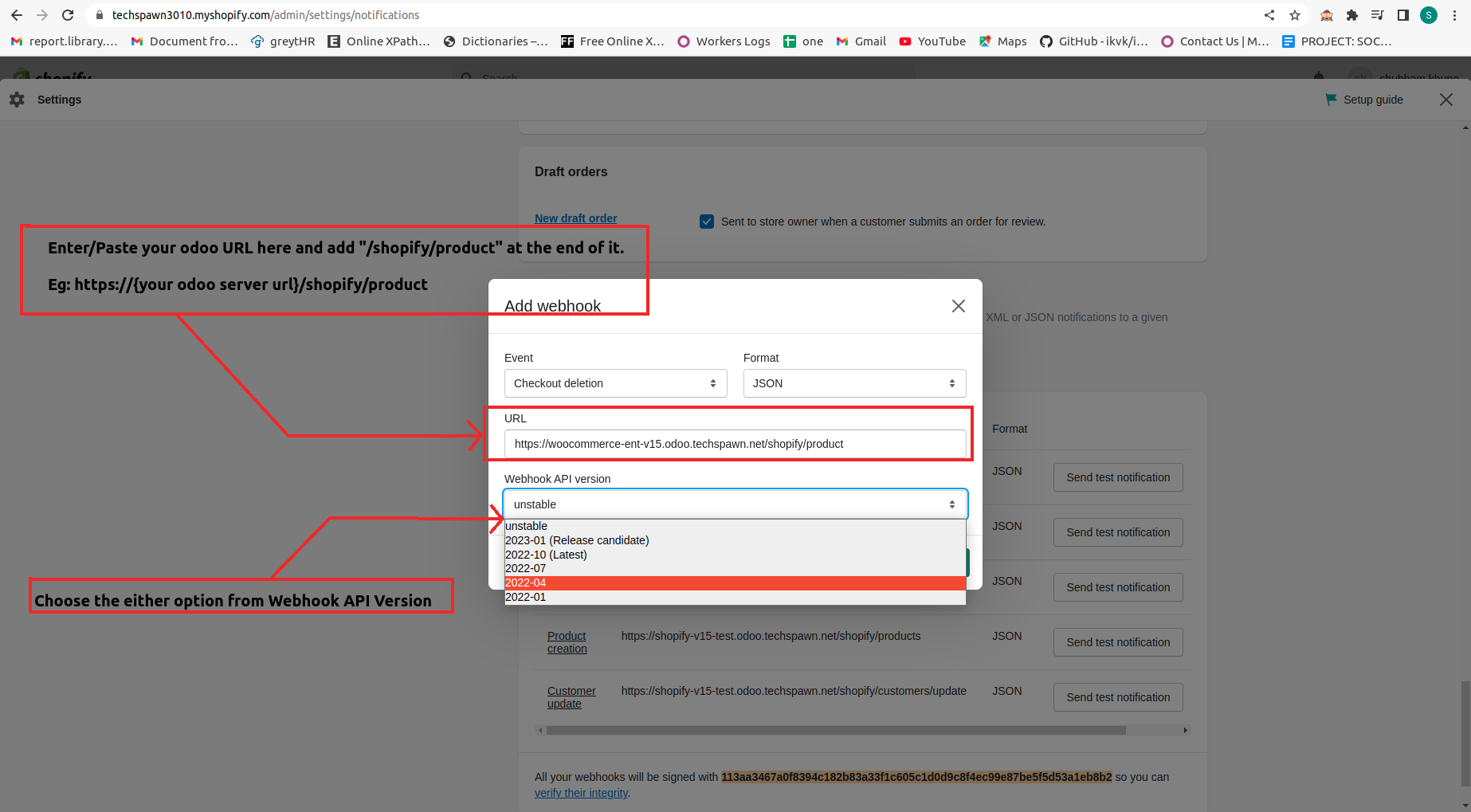Image resolution: width=1471 pixels, height=812 pixels.
Task: Open the YouTube bookmark icon
Action: point(905,41)
